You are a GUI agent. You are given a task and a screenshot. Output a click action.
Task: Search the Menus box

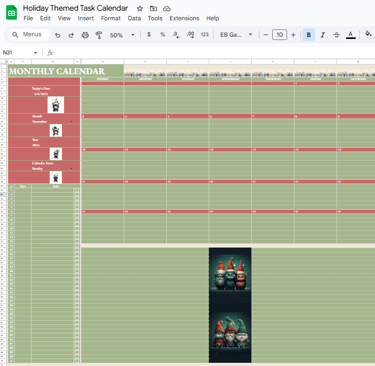[x=29, y=35]
